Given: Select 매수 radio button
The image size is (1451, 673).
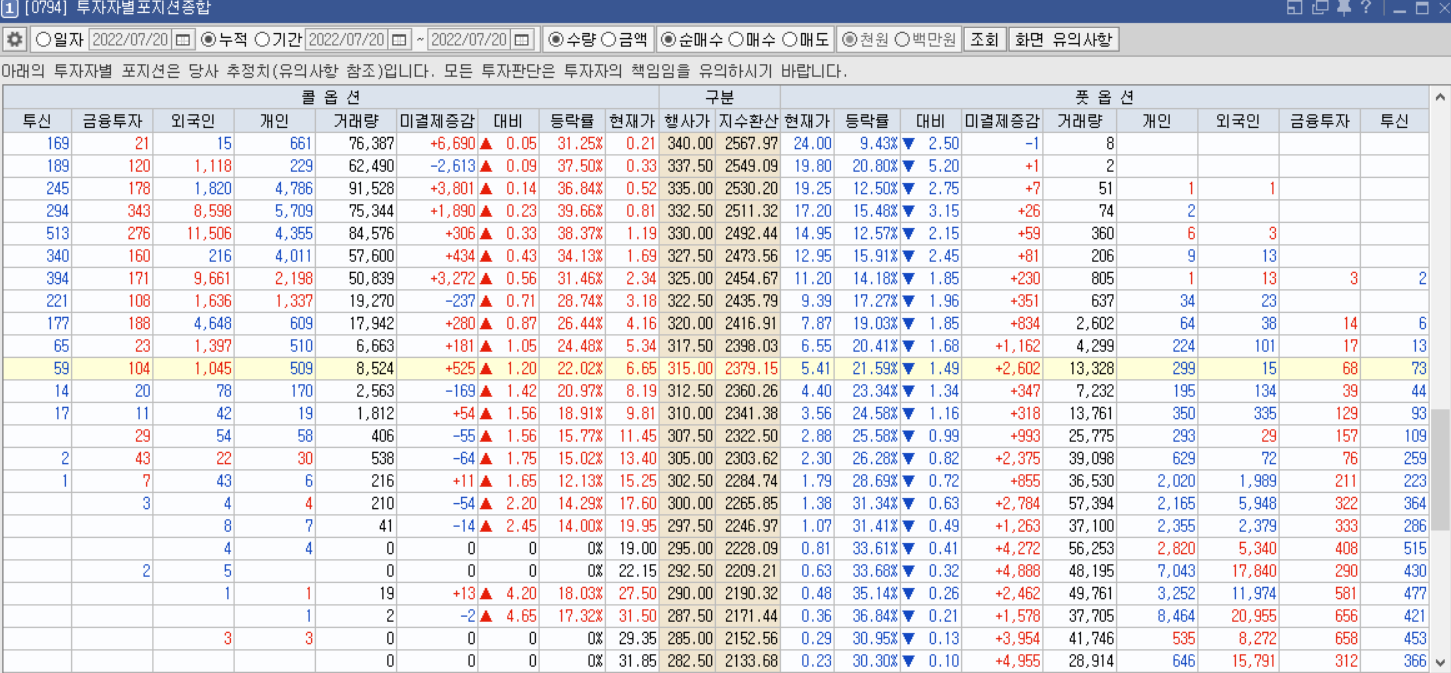Looking at the screenshot, I should [752, 40].
